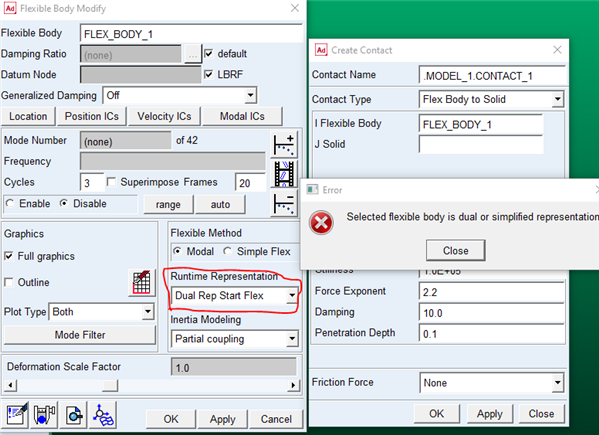Open the Position ICs button

[x=92, y=116]
